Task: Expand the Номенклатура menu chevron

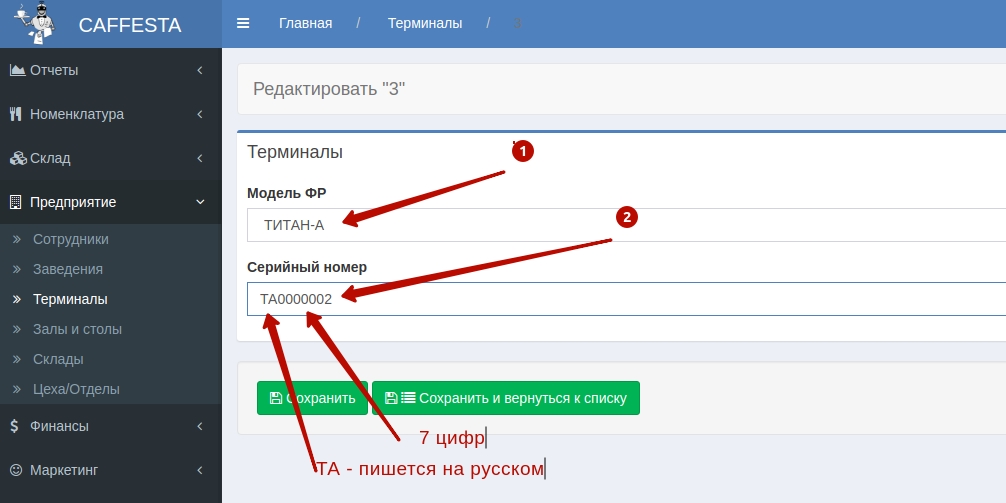Action: click(x=200, y=114)
